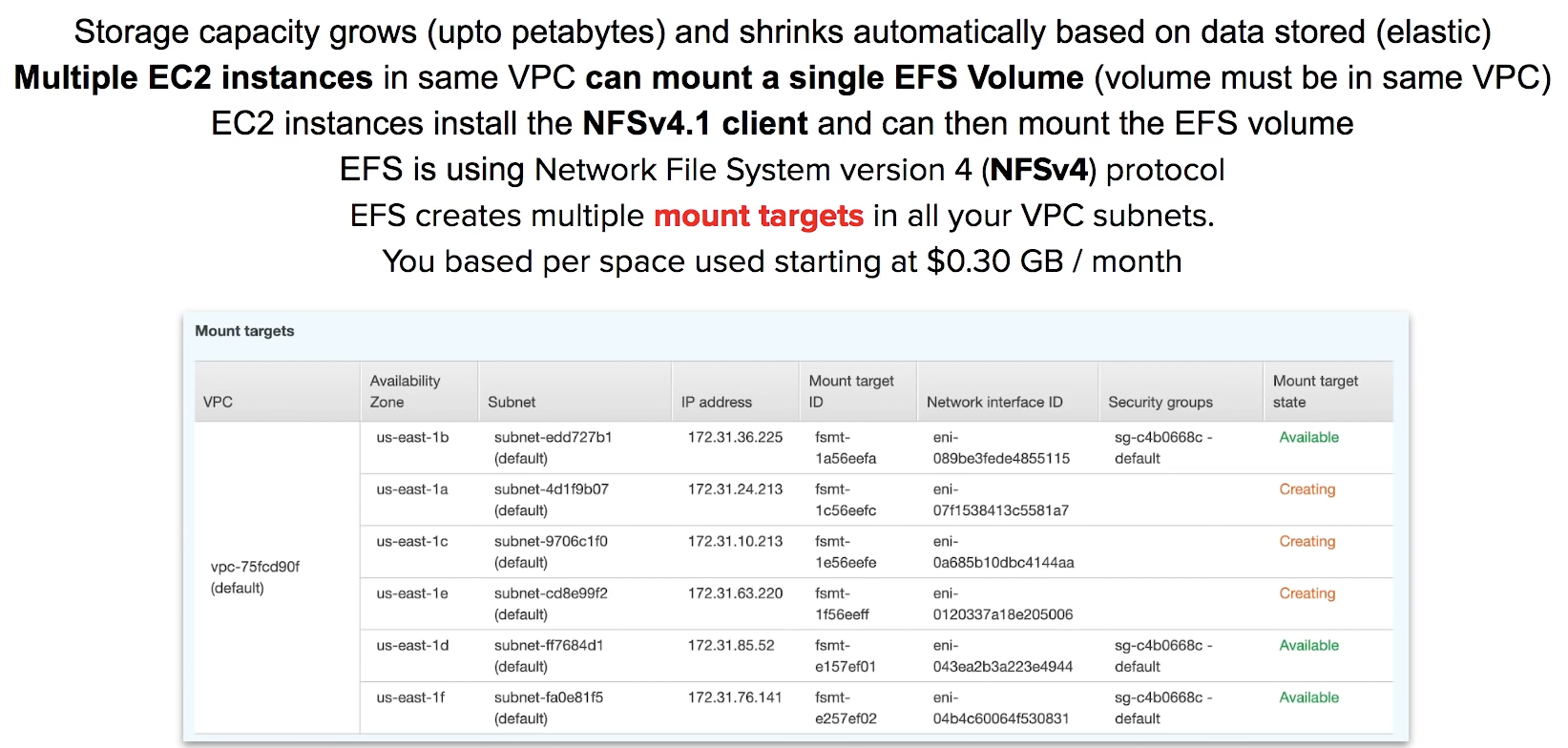The width and height of the screenshot is (1568, 748).
Task: Select IP address 172.31.24.213
Action: (735, 489)
